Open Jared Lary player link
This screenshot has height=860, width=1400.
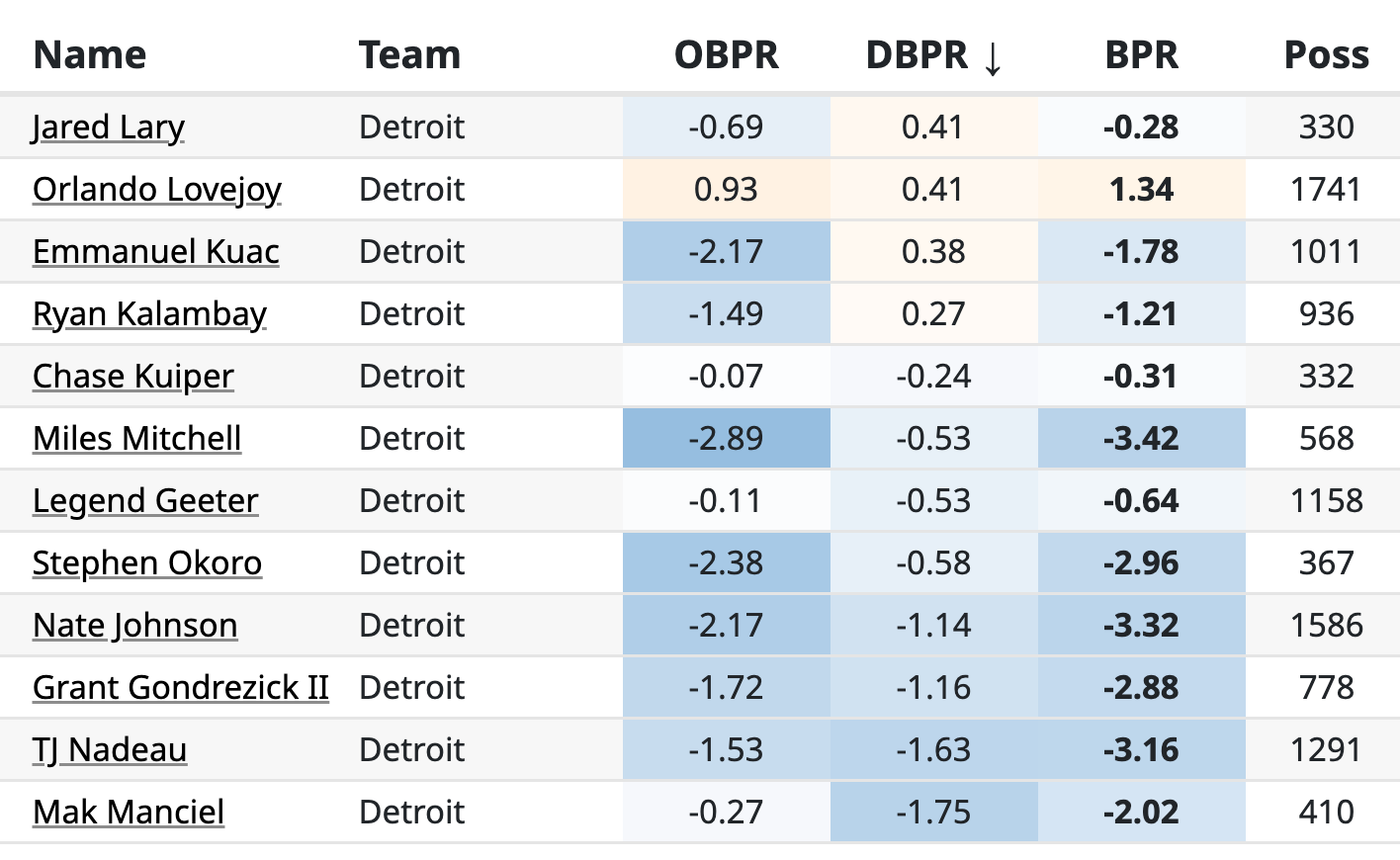point(109,128)
